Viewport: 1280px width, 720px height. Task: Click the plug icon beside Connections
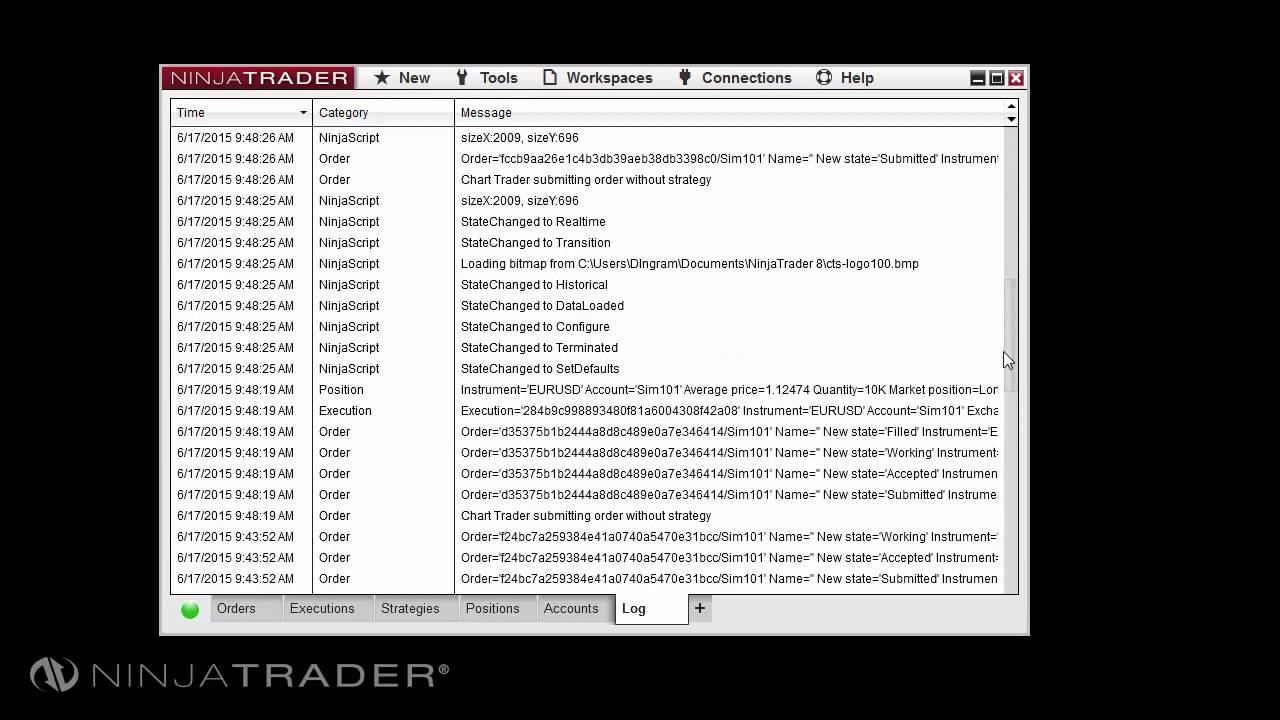point(685,78)
